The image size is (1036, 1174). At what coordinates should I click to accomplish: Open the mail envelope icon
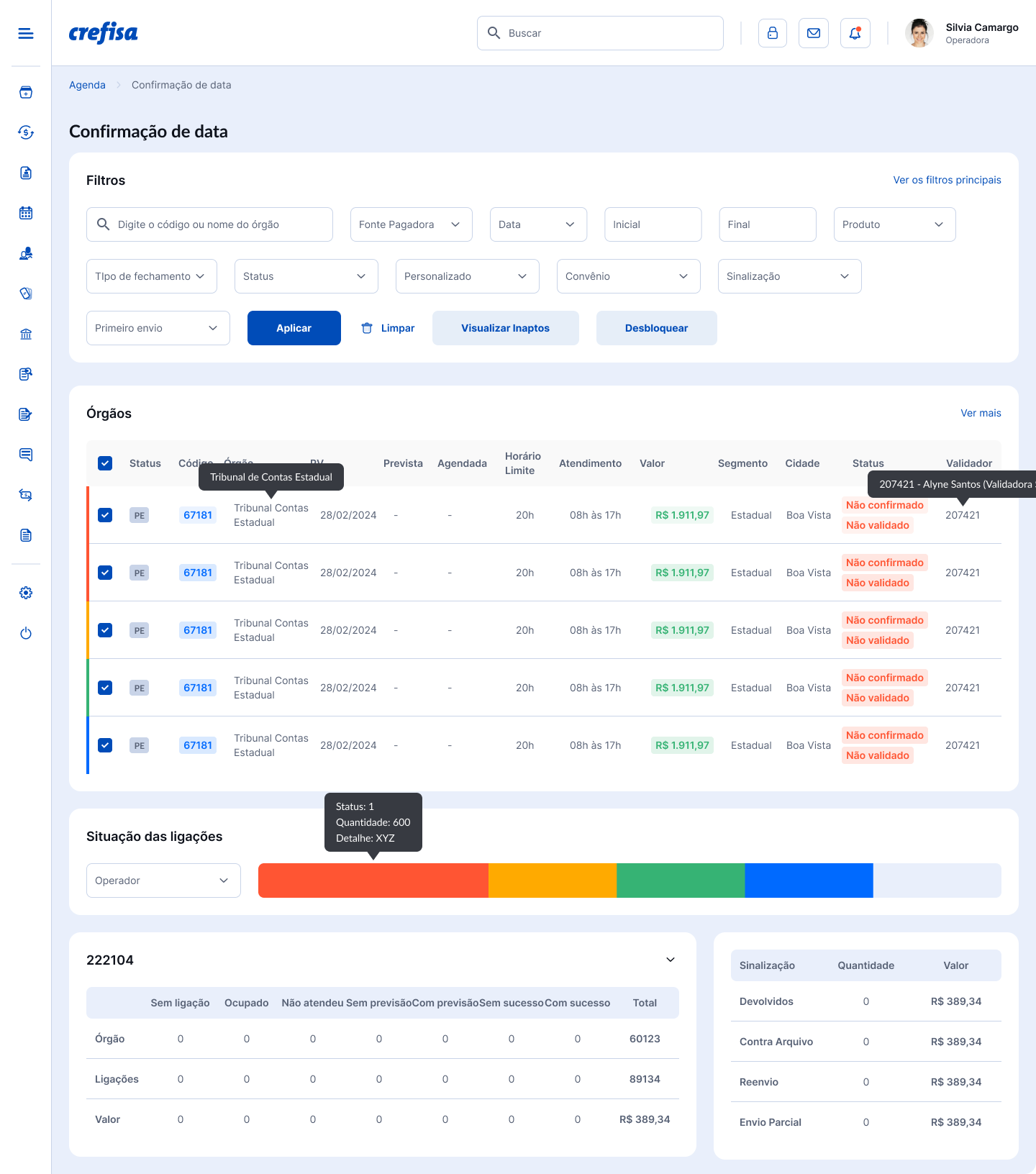pyautogui.click(x=814, y=33)
